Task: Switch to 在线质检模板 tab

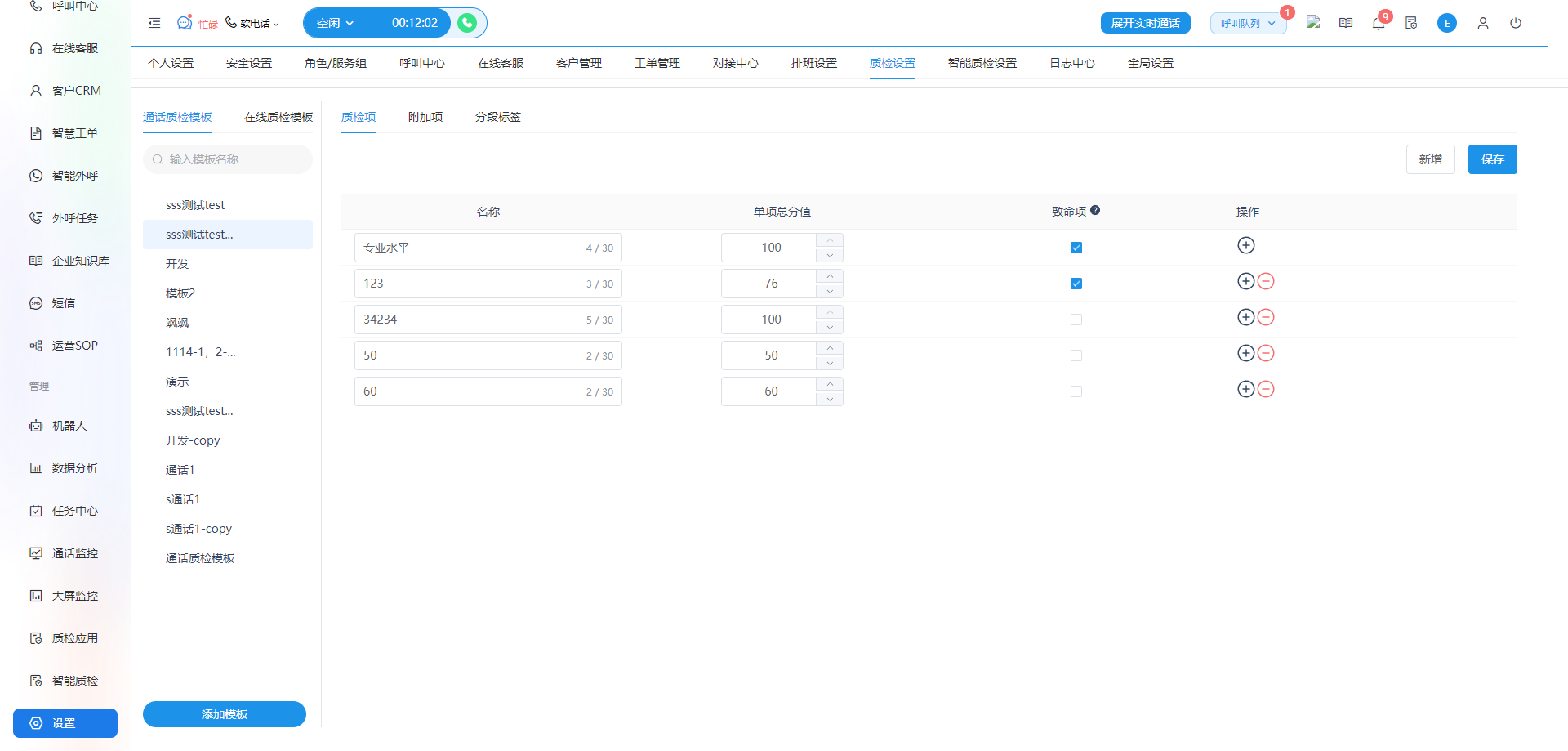Action: coord(278,117)
